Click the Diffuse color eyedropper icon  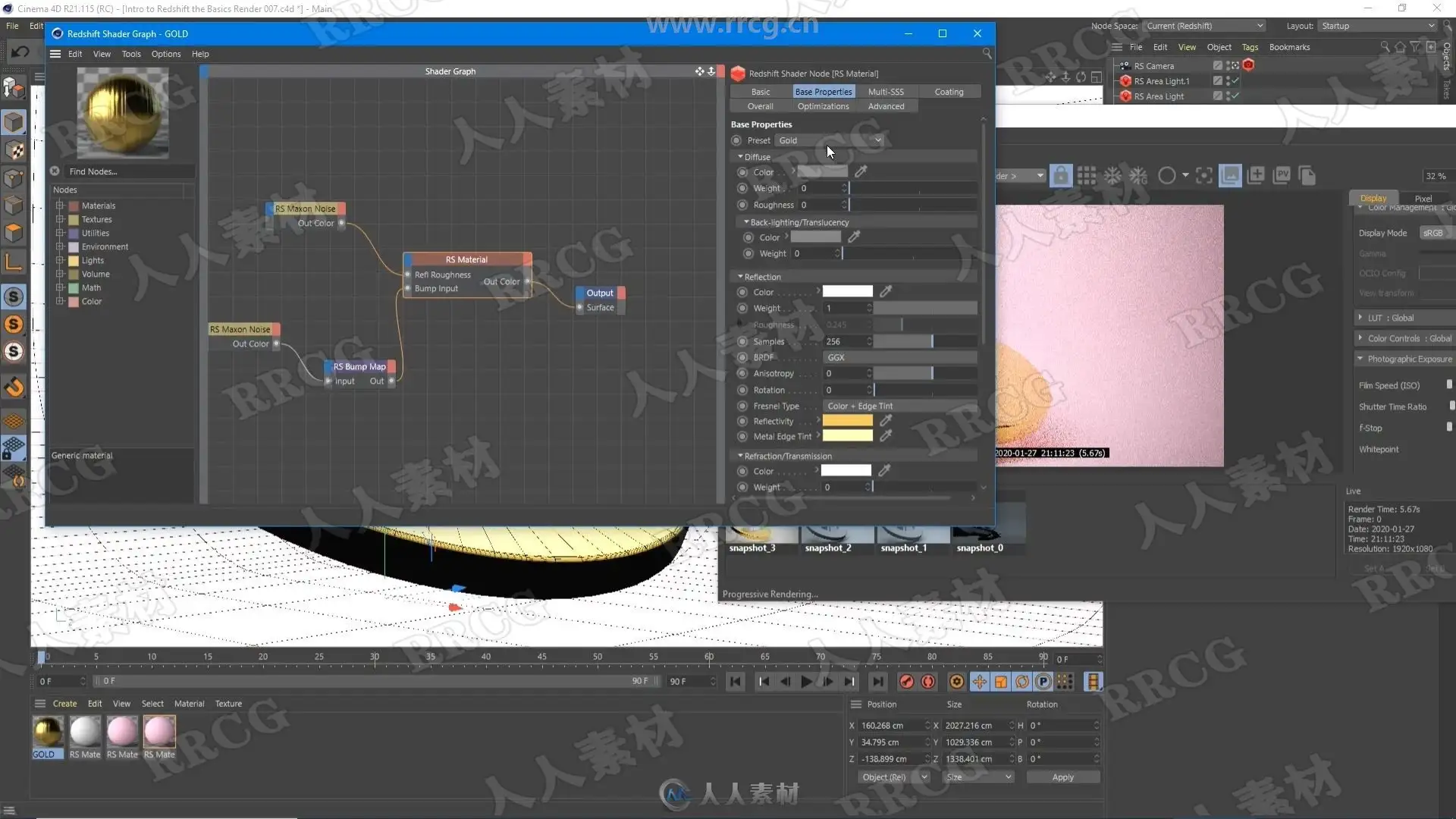click(x=861, y=171)
